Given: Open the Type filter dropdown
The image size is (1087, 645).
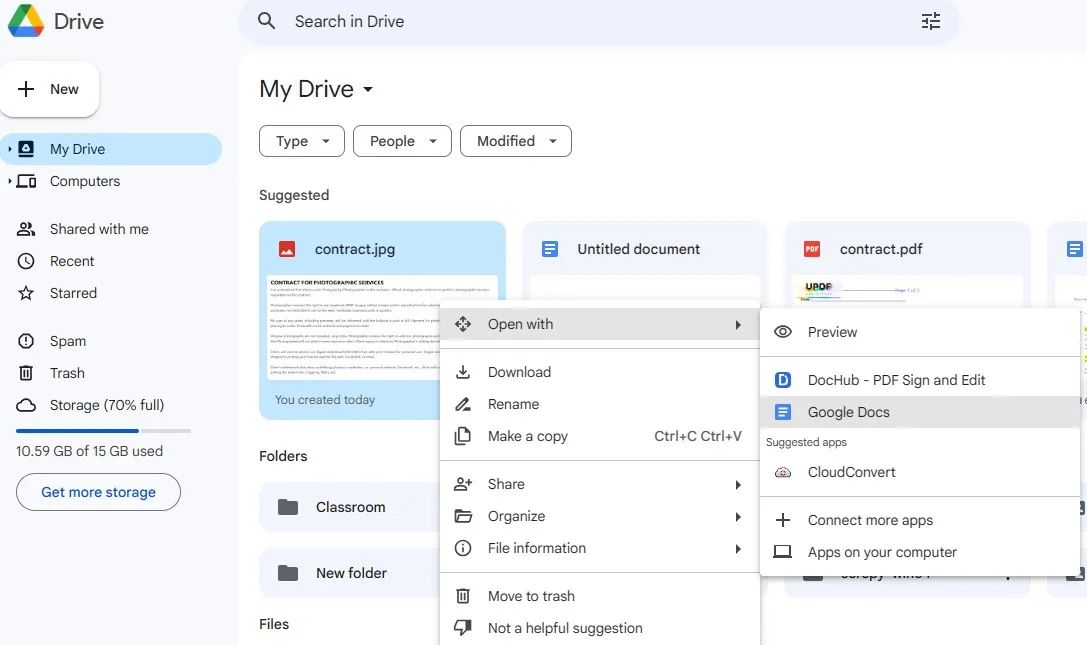Looking at the screenshot, I should pyautogui.click(x=301, y=140).
